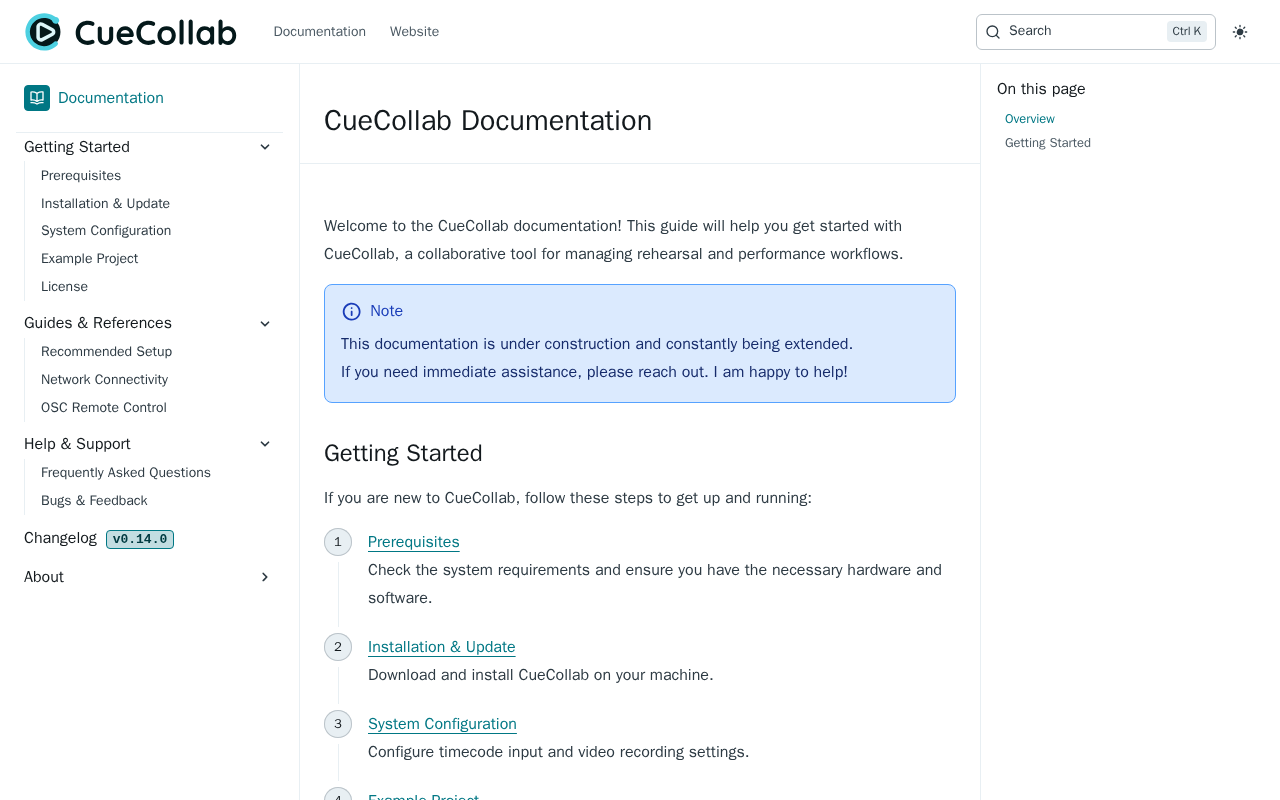Select OSC Remote Control in sidebar
Image resolution: width=1280 pixels, height=800 pixels.
[x=104, y=408]
